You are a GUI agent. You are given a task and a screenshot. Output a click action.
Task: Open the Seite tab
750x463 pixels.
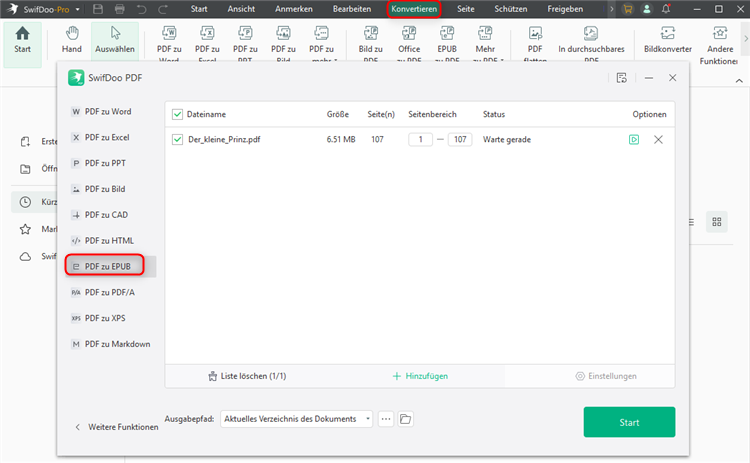tap(465, 9)
